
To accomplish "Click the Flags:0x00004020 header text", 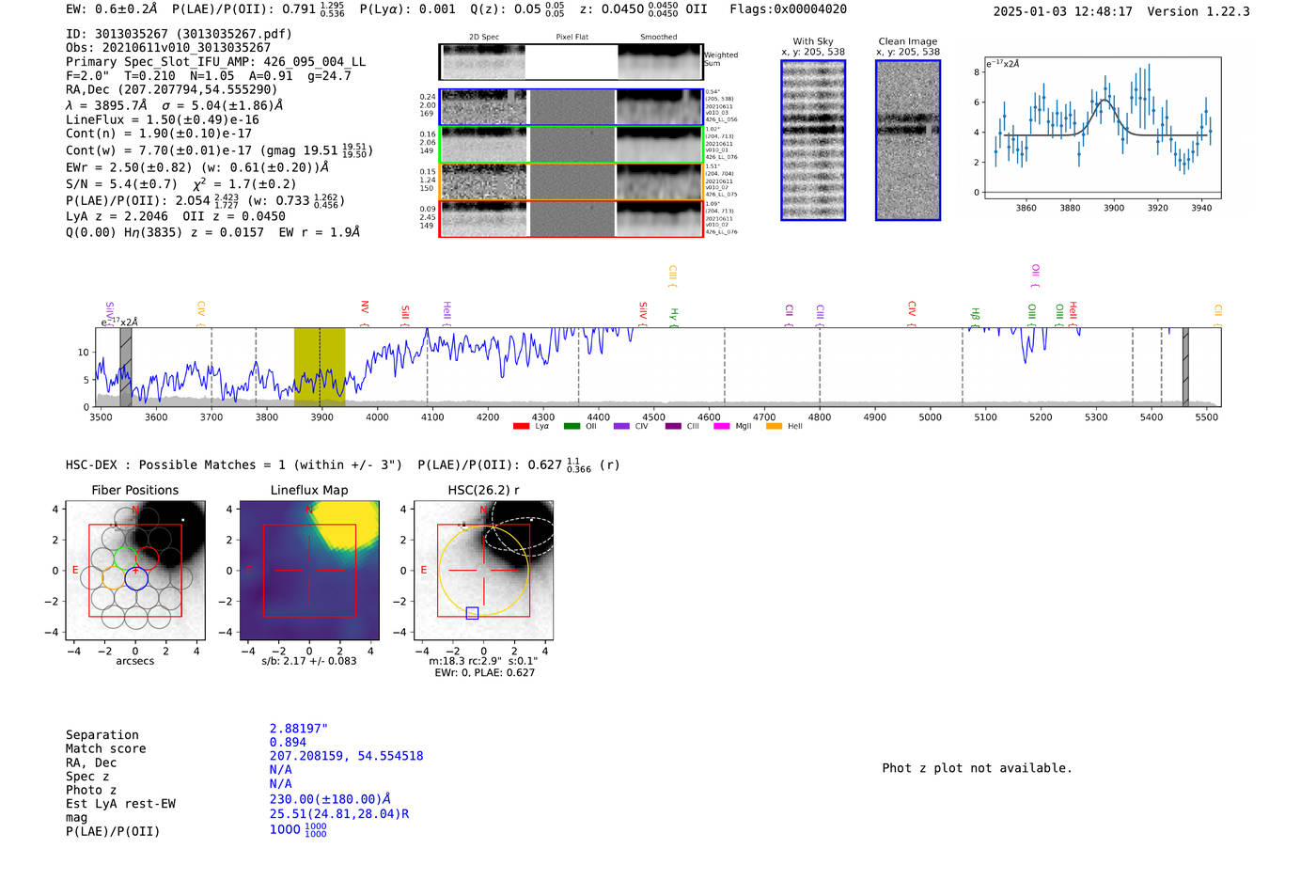I will click(788, 9).
